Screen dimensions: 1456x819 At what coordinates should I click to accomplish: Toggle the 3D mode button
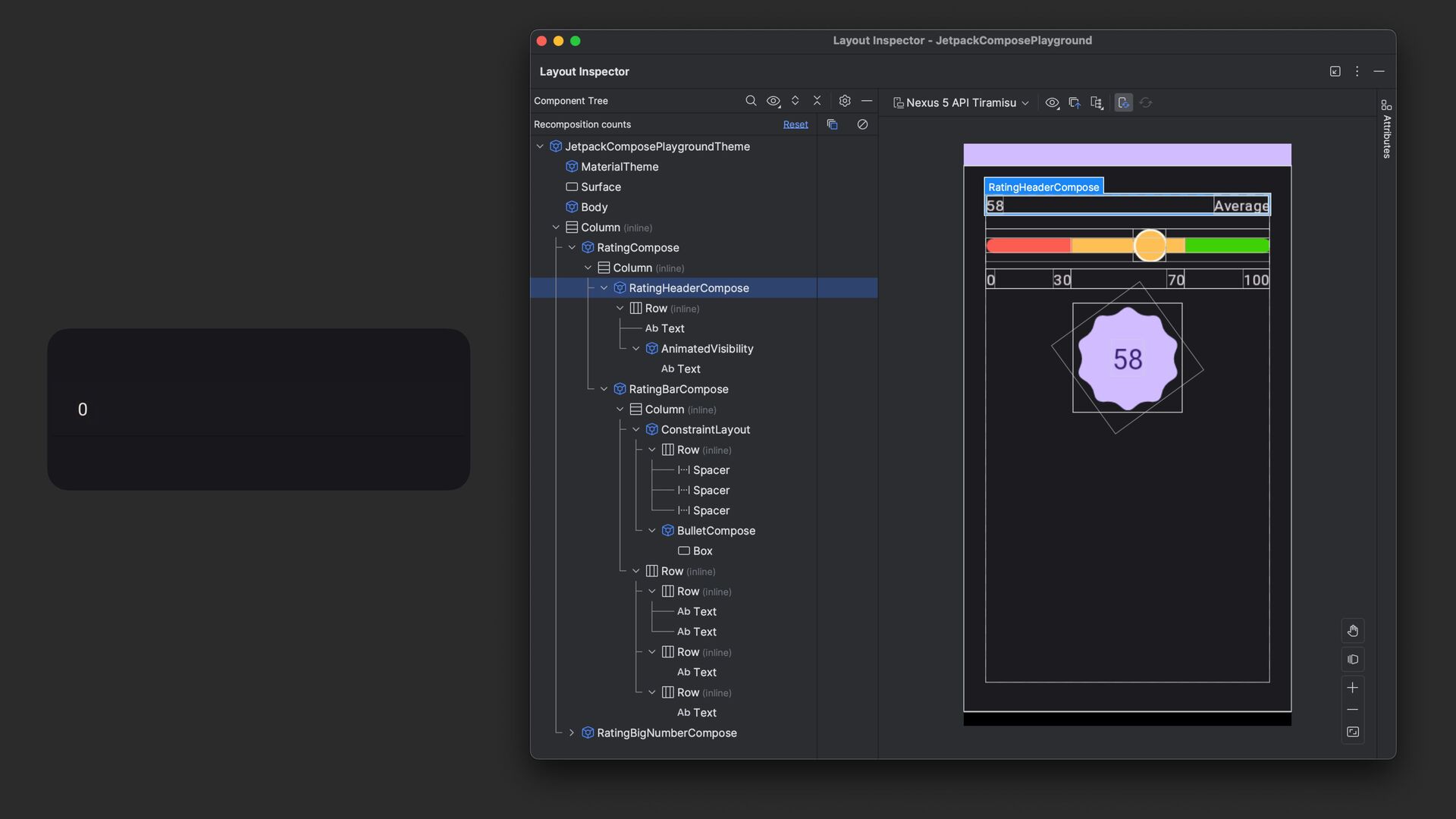[1353, 660]
